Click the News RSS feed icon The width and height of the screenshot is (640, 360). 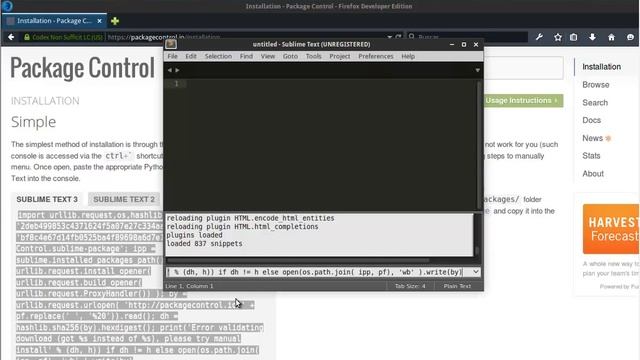point(608,139)
